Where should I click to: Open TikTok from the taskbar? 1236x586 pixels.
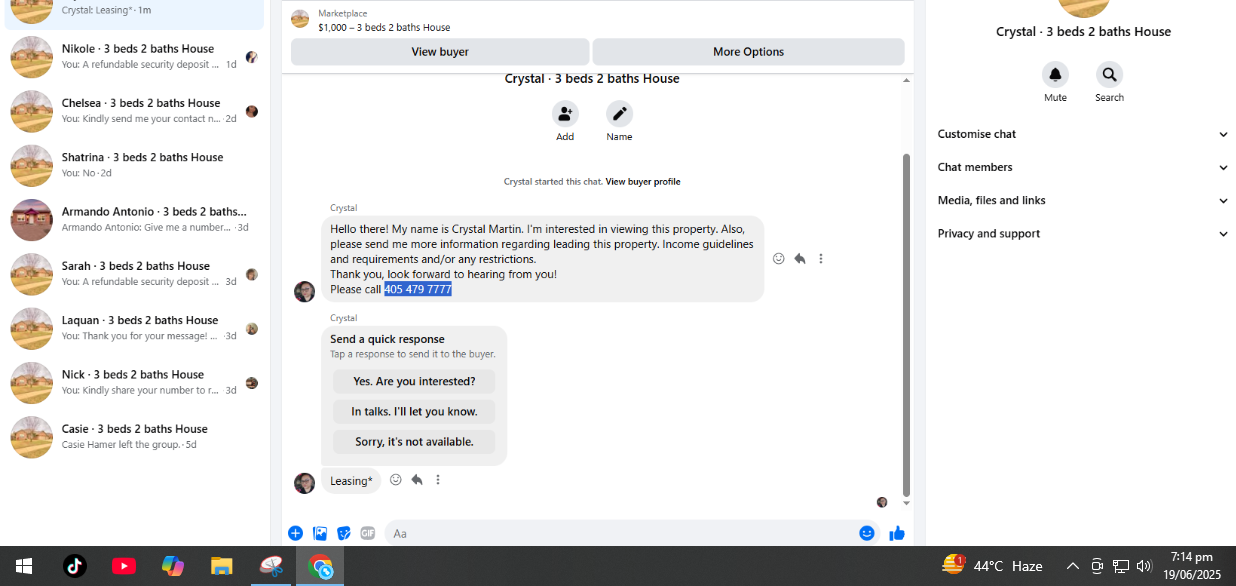point(75,566)
